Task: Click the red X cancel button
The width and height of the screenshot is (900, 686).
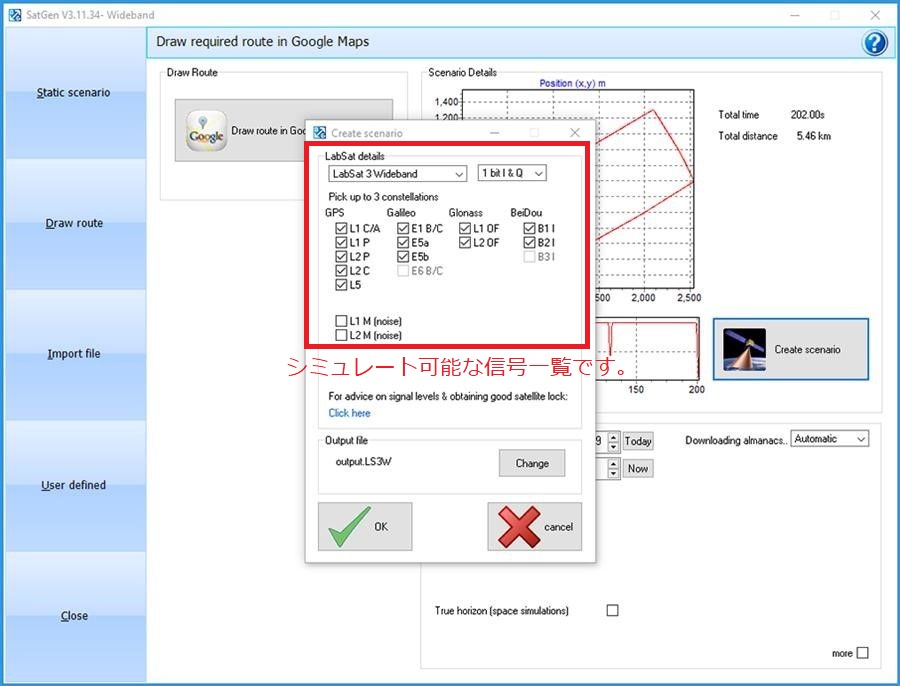Action: [534, 526]
